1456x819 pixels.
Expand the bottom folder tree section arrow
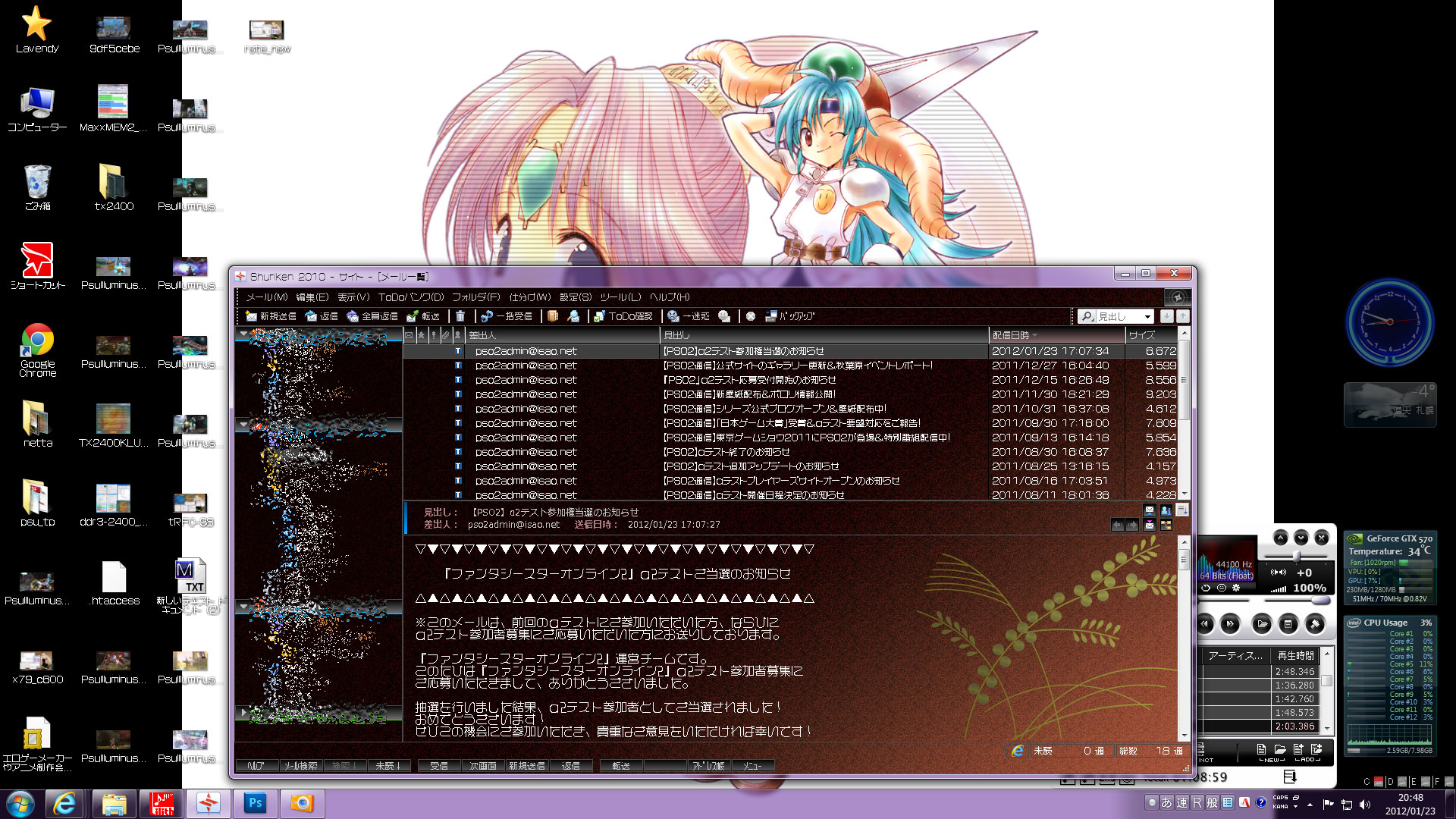[x=243, y=712]
